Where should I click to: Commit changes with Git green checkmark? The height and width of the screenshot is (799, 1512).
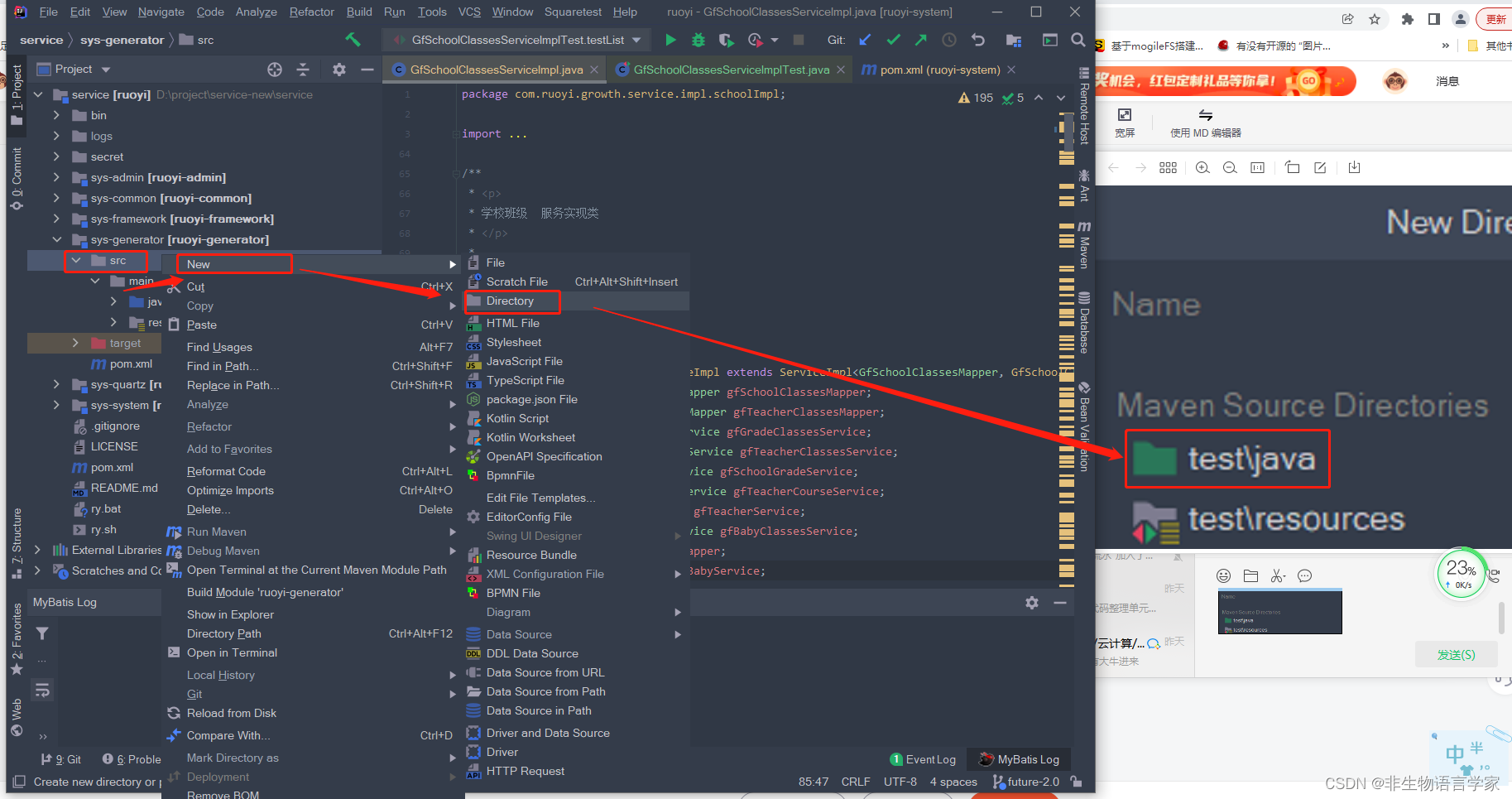[x=893, y=40]
